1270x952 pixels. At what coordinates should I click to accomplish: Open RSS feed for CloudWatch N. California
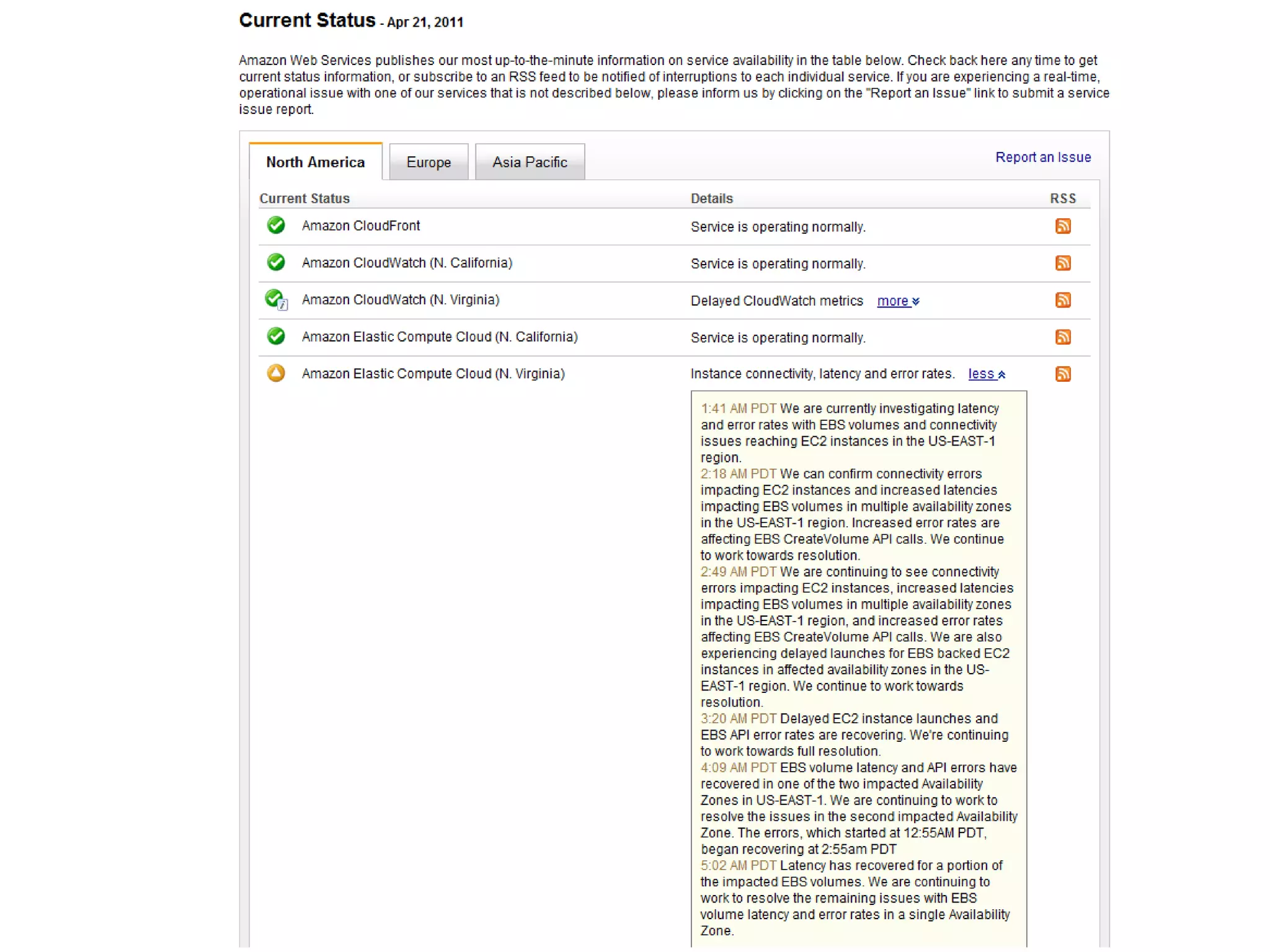[x=1062, y=263]
